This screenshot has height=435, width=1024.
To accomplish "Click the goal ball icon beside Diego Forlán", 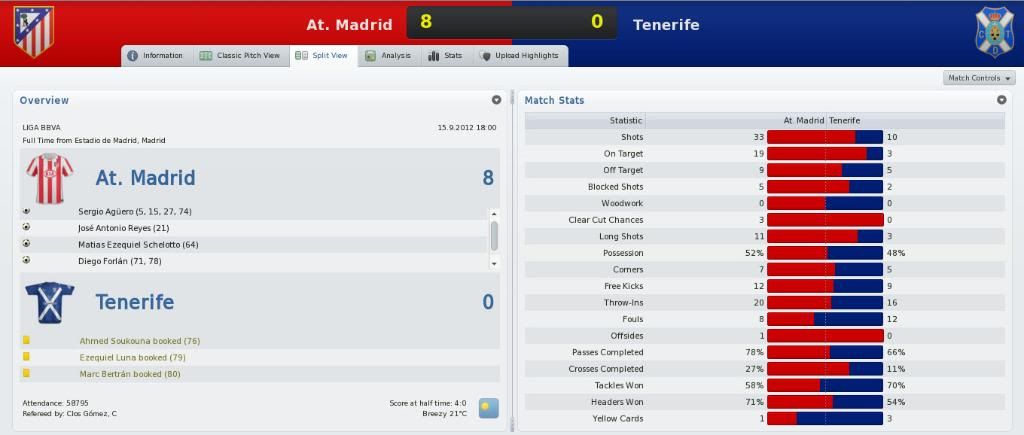I will click(x=26, y=260).
